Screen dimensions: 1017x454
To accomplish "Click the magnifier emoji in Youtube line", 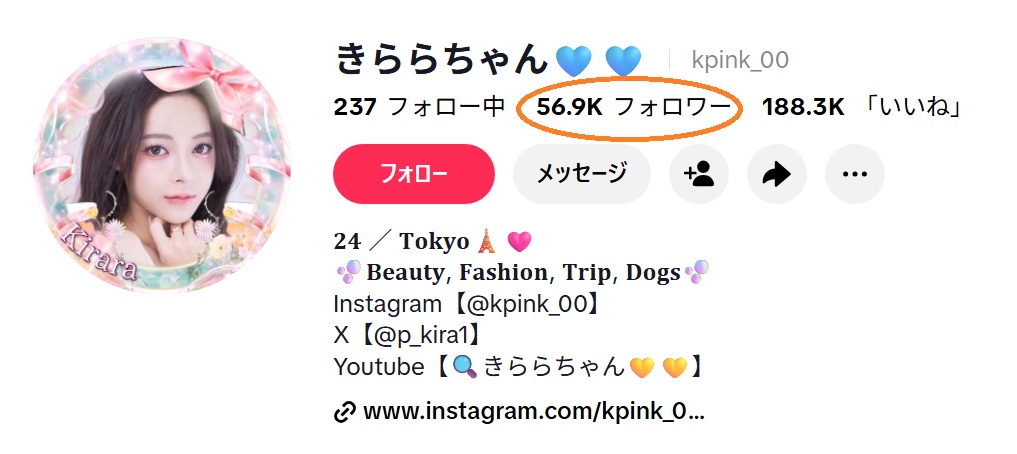I will point(464,367).
